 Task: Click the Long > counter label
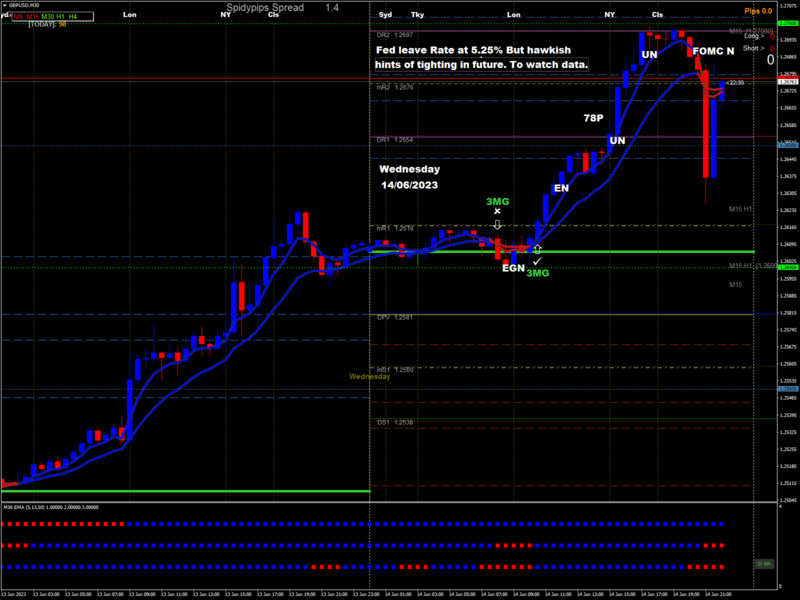[754, 36]
